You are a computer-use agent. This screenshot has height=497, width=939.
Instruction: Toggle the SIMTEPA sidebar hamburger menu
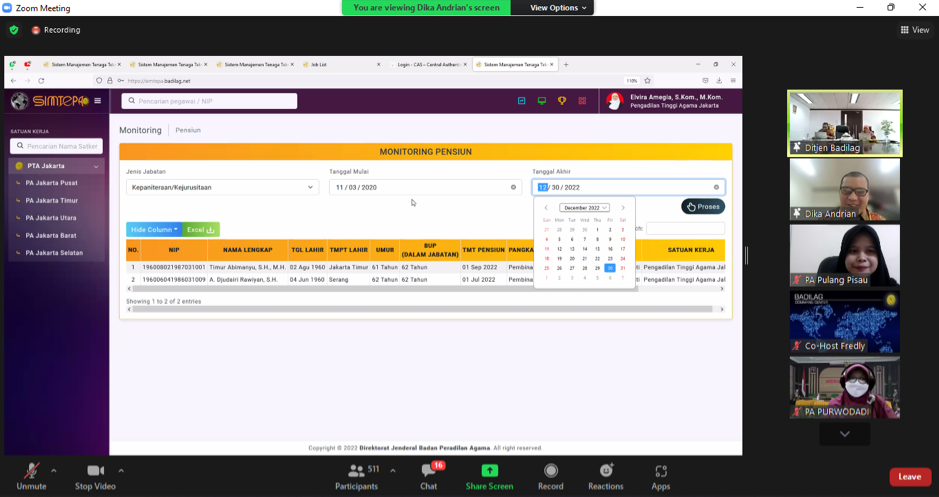(97, 101)
